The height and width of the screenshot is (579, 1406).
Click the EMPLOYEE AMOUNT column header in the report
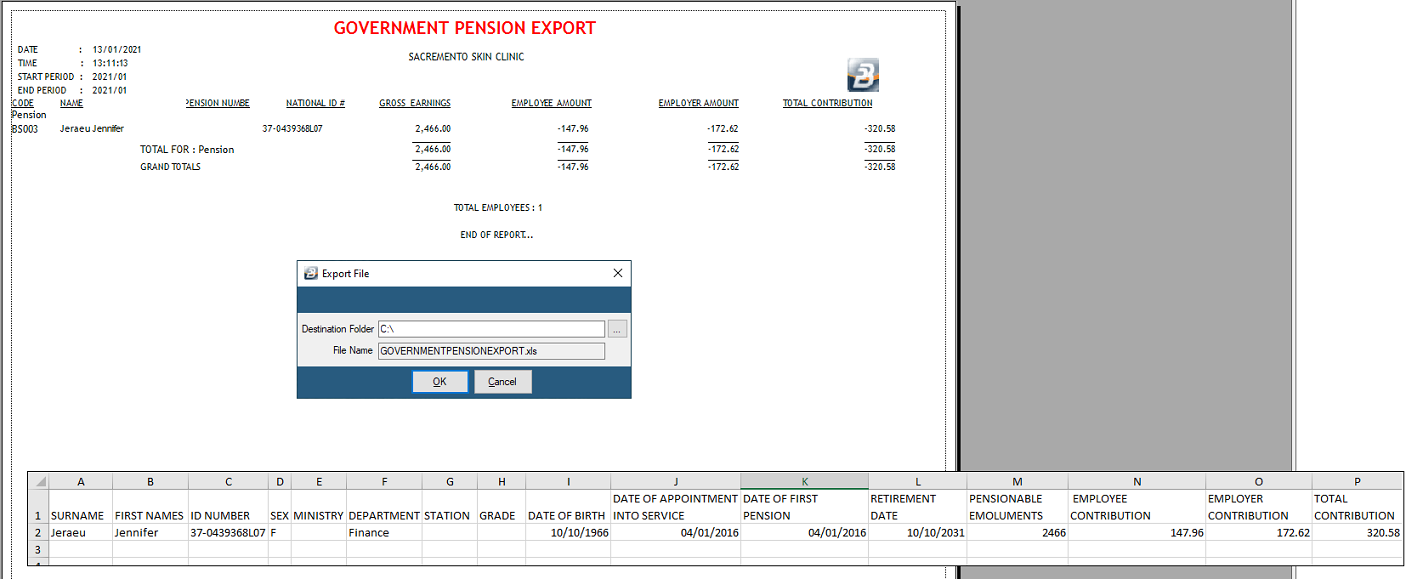pos(551,103)
